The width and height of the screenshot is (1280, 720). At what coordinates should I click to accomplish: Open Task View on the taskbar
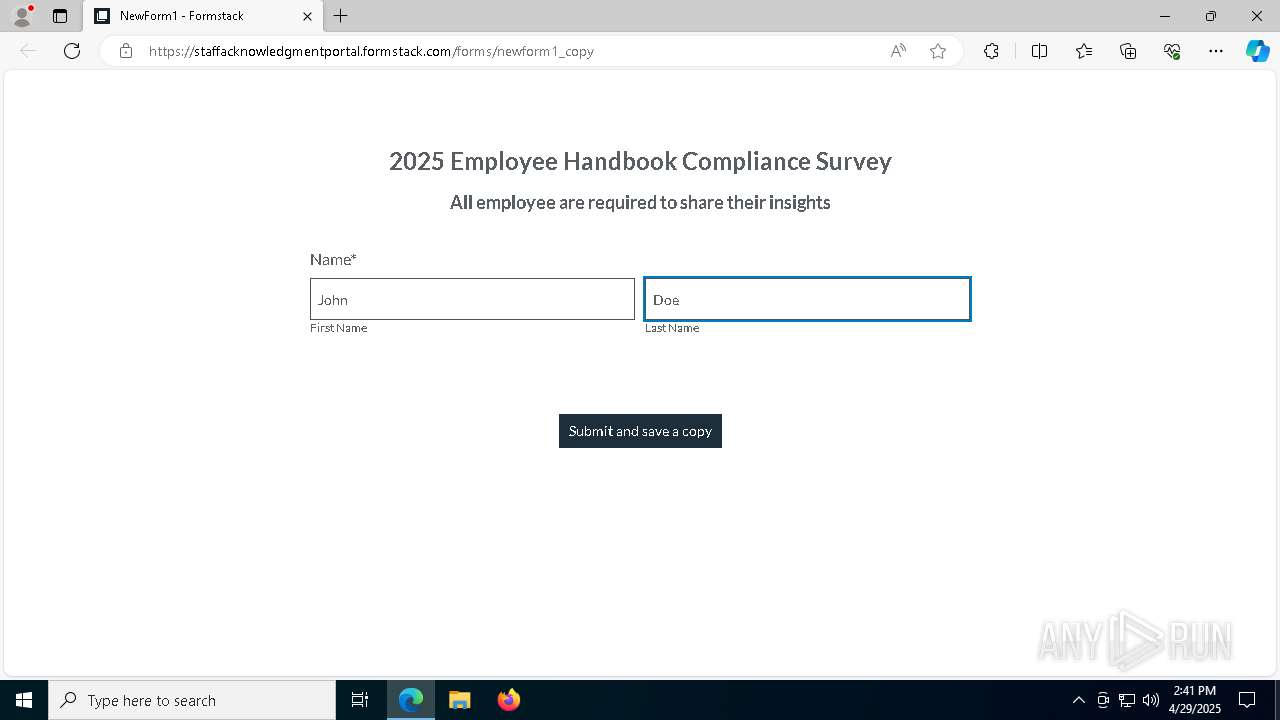[360, 700]
